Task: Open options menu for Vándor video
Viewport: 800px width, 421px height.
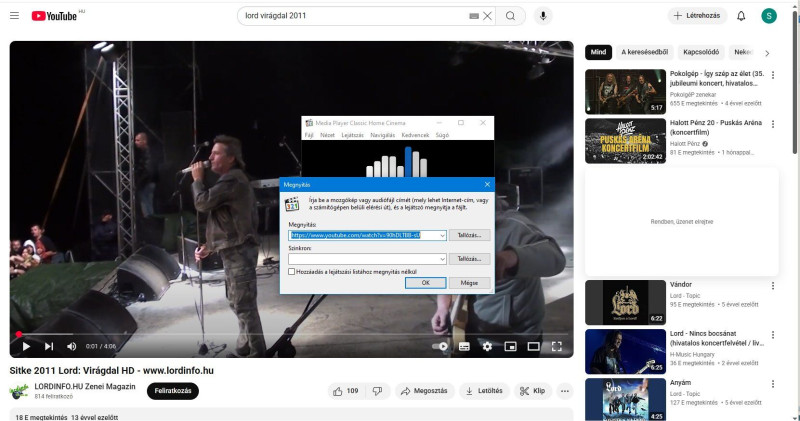Action: click(773, 286)
